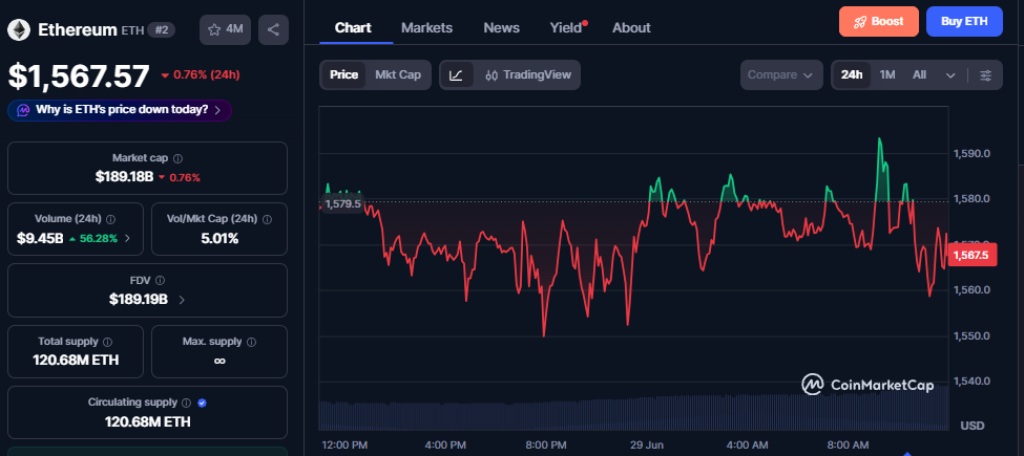The height and width of the screenshot is (456, 1024).
Task: Click the Vol/Mkt Cap info icon
Action: pos(266,219)
